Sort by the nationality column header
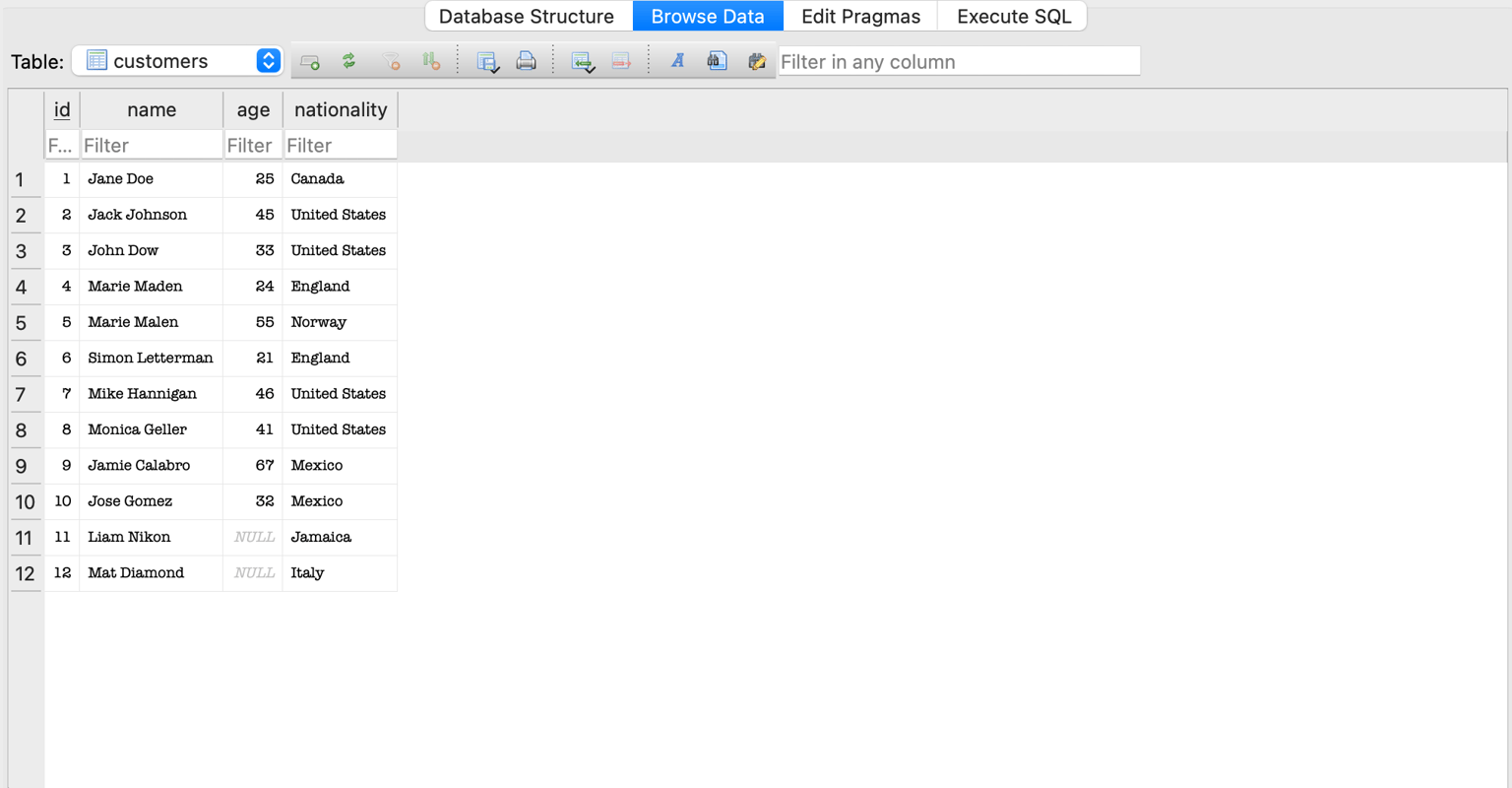 (341, 109)
